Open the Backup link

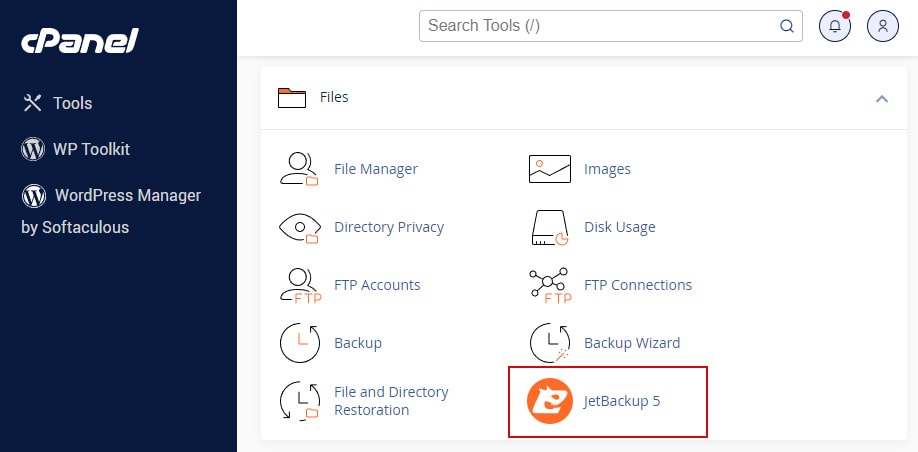pos(358,343)
